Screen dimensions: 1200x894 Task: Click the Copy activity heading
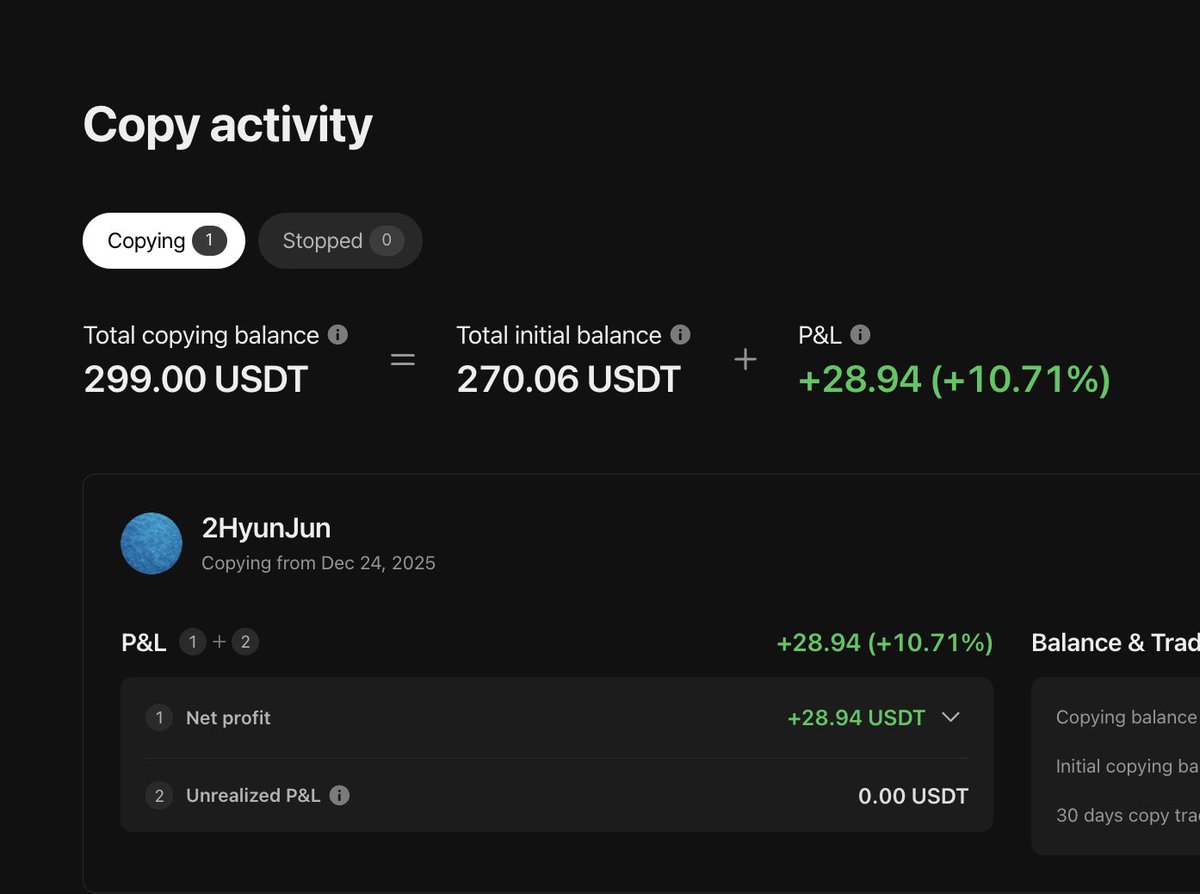click(x=228, y=125)
